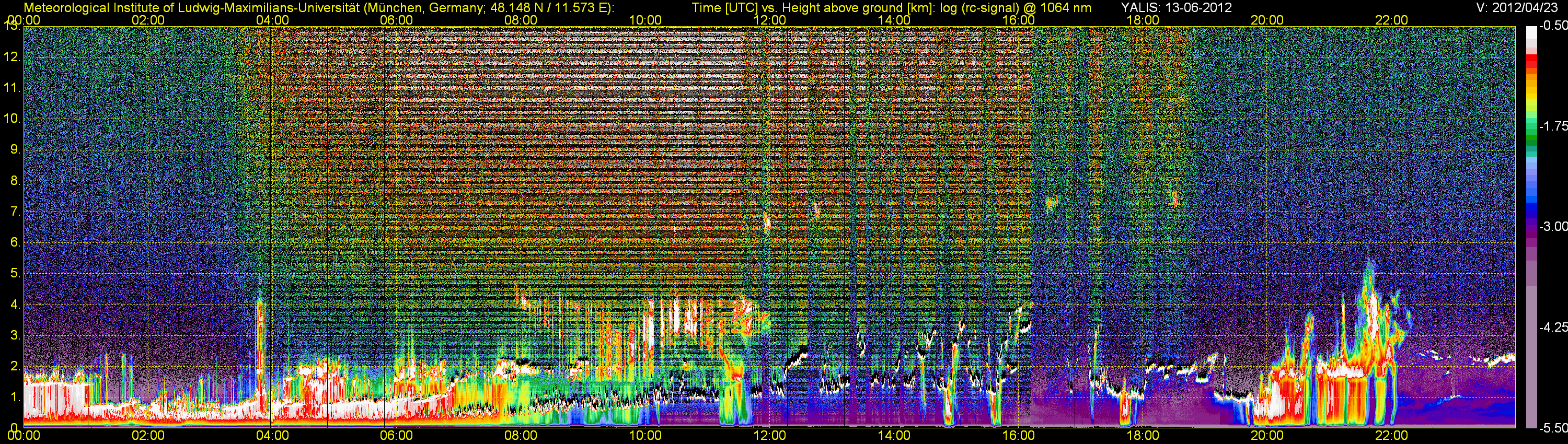Click the '04:00' label on the lower time axis
This screenshot has width=1568, height=444.
tap(272, 436)
